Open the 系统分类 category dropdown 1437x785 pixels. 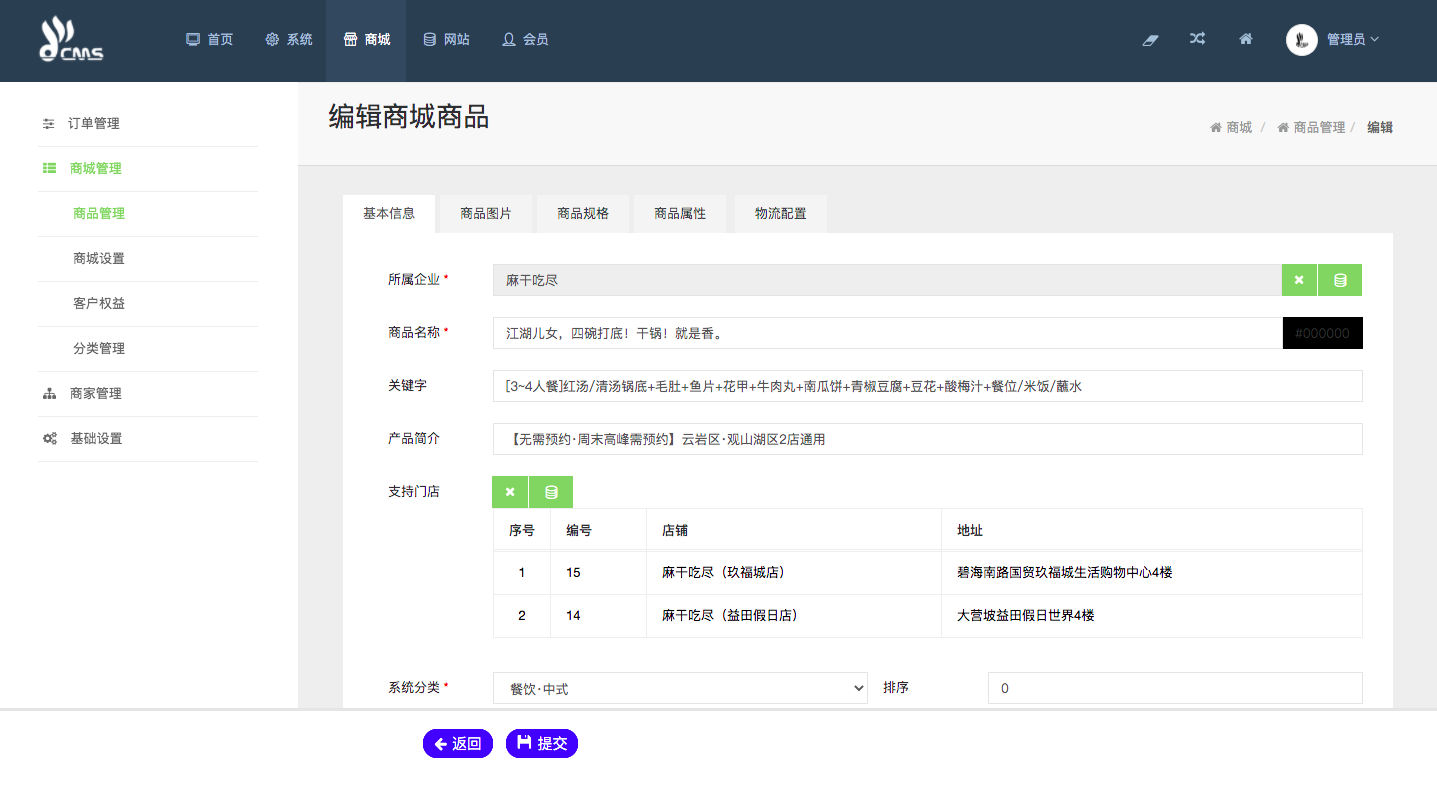[x=680, y=688]
